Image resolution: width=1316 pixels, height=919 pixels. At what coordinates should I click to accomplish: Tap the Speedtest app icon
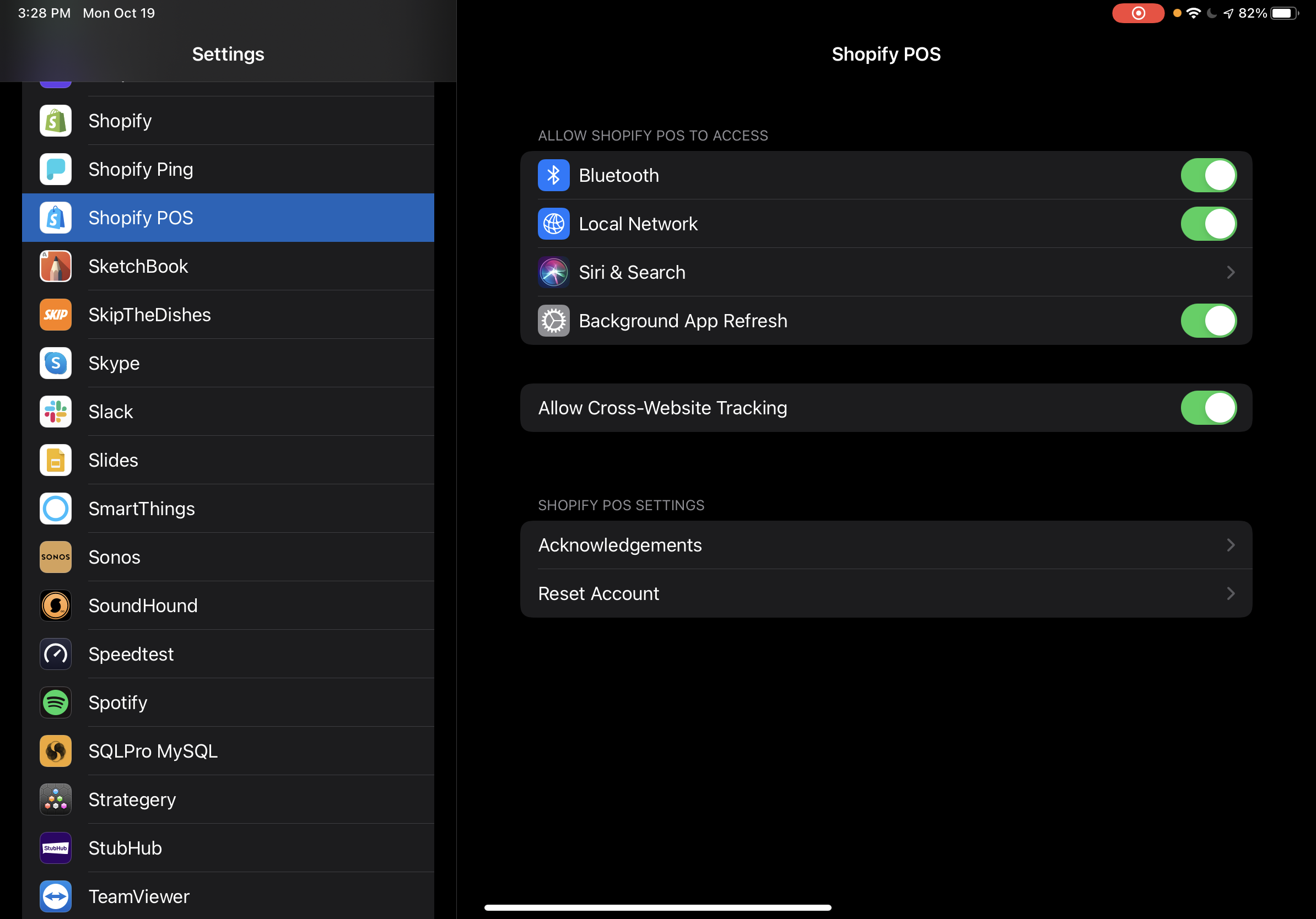pyautogui.click(x=56, y=654)
